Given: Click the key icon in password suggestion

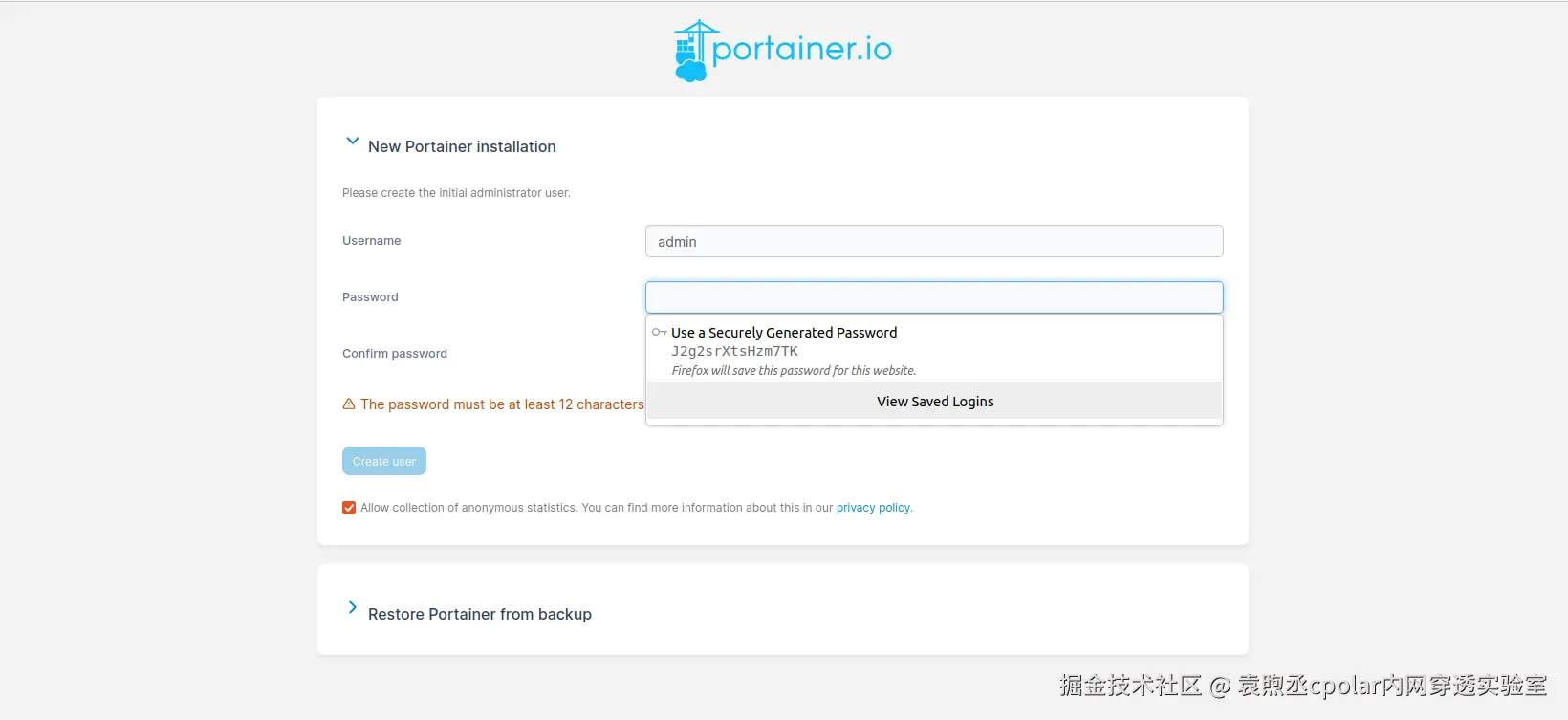Looking at the screenshot, I should pyautogui.click(x=659, y=333).
